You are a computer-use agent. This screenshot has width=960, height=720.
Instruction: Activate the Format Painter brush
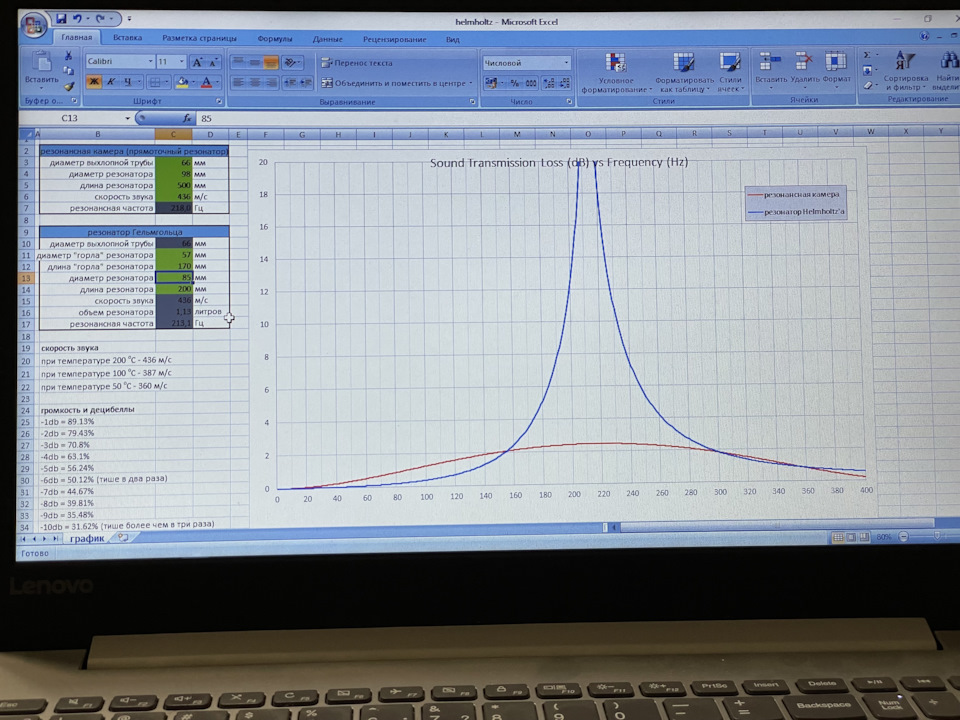click(x=69, y=86)
